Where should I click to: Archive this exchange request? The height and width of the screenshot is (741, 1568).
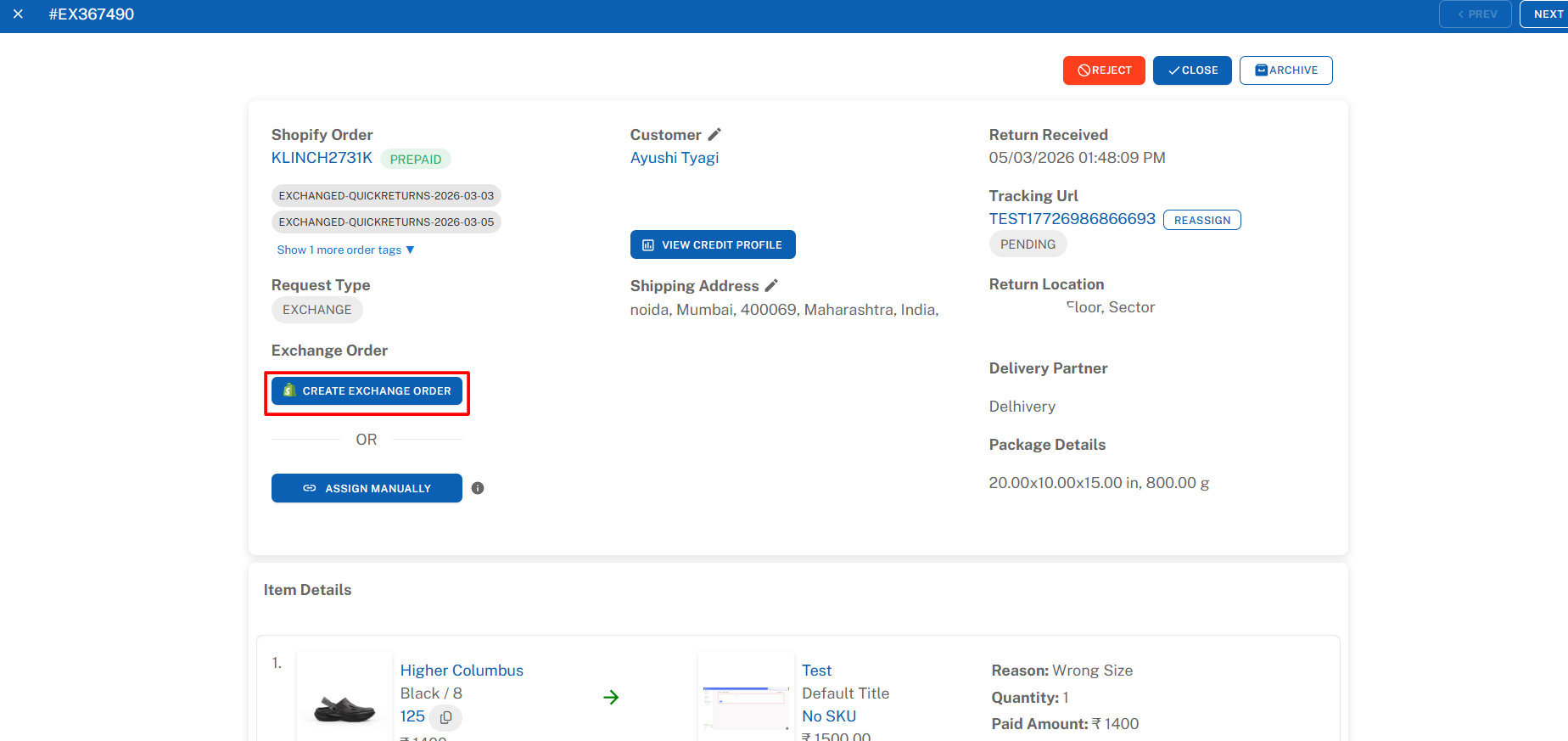1285,70
